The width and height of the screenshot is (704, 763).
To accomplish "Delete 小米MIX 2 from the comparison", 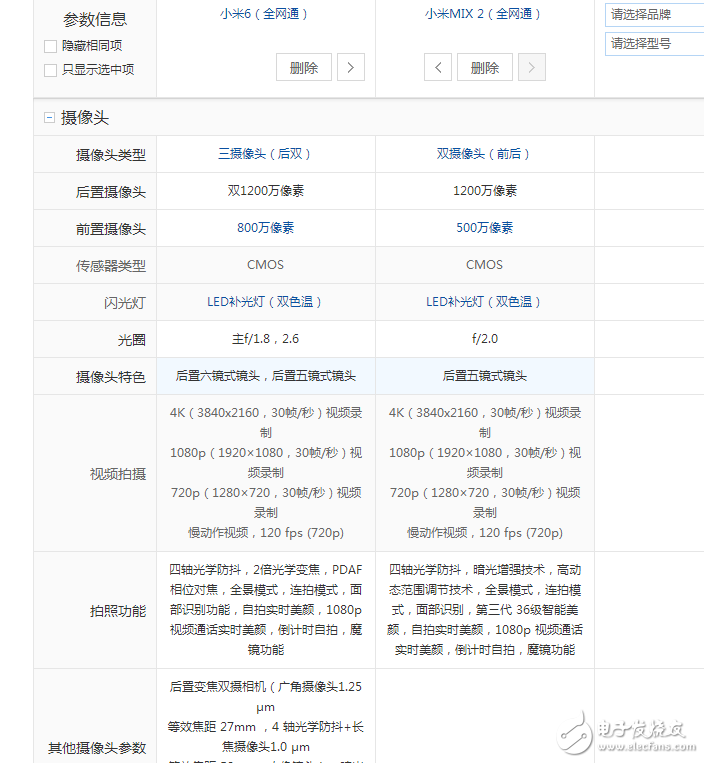I will pyautogui.click(x=485, y=67).
